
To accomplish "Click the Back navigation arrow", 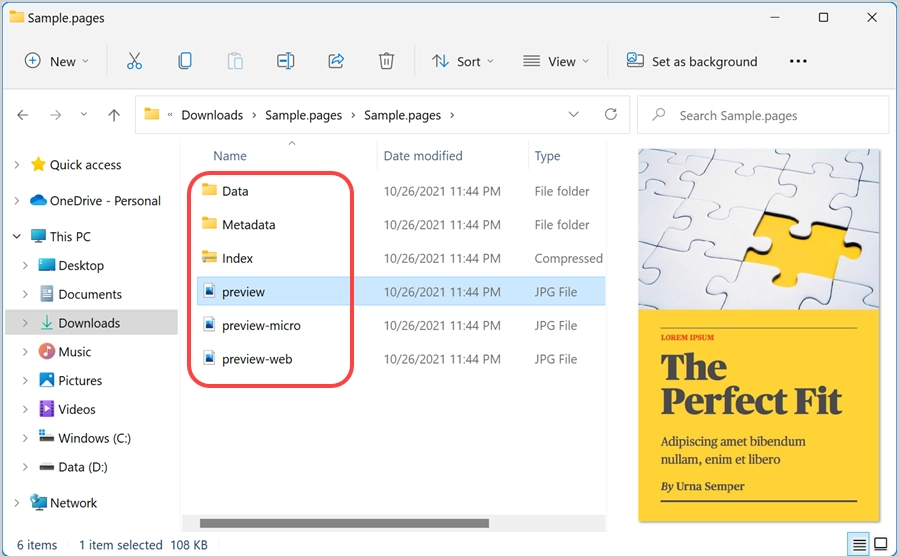I will pyautogui.click(x=23, y=115).
